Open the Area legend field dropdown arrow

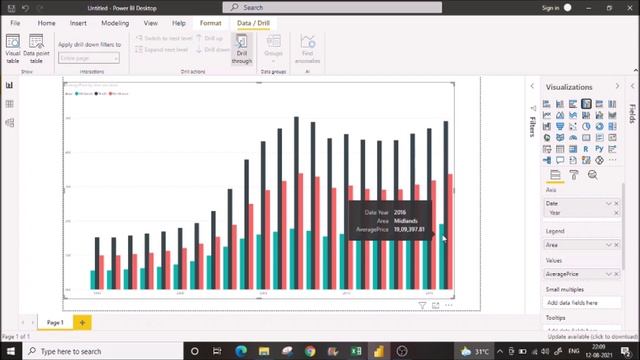(x=609, y=245)
